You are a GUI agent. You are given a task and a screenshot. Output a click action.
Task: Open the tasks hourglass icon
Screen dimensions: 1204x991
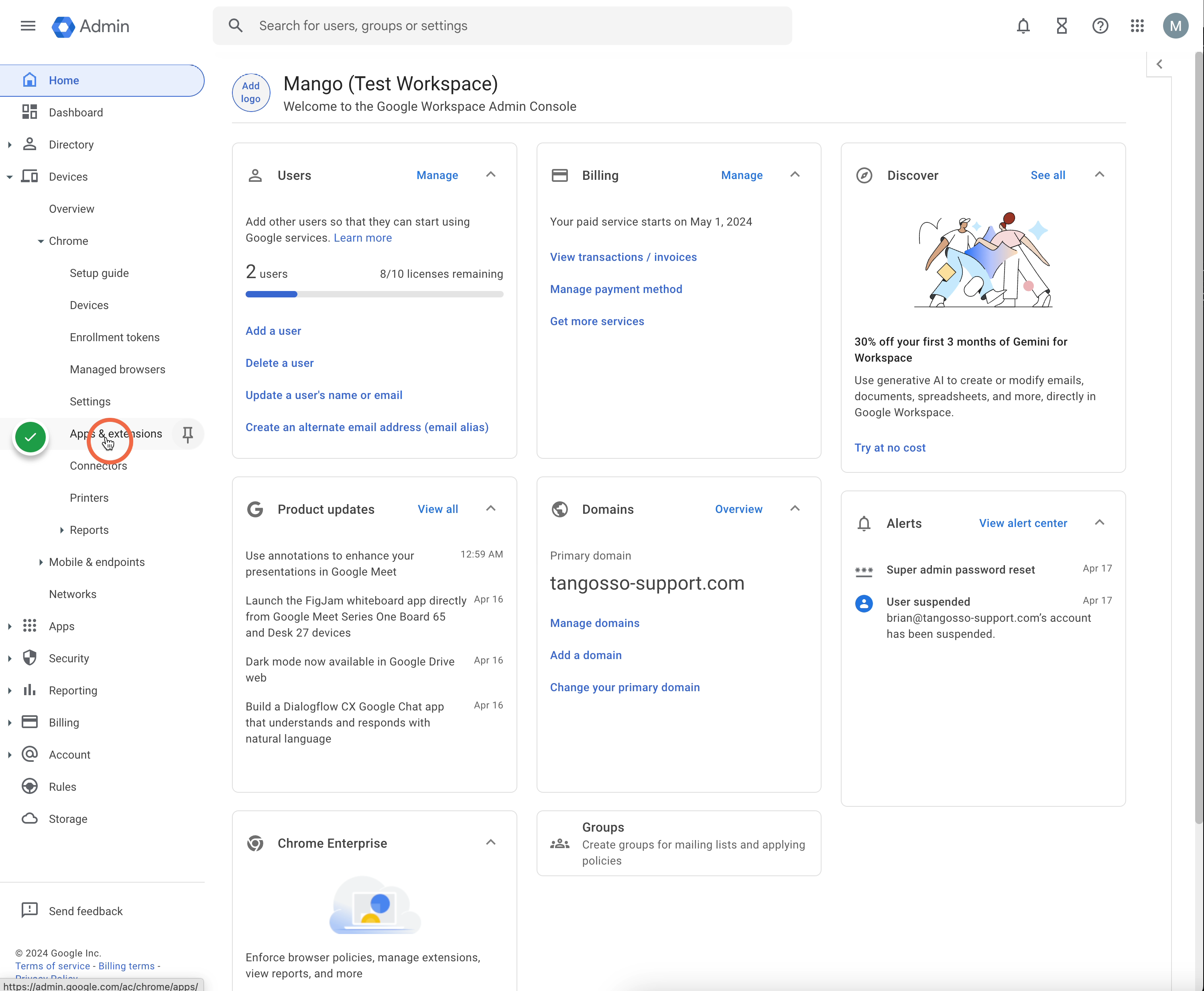1061,26
